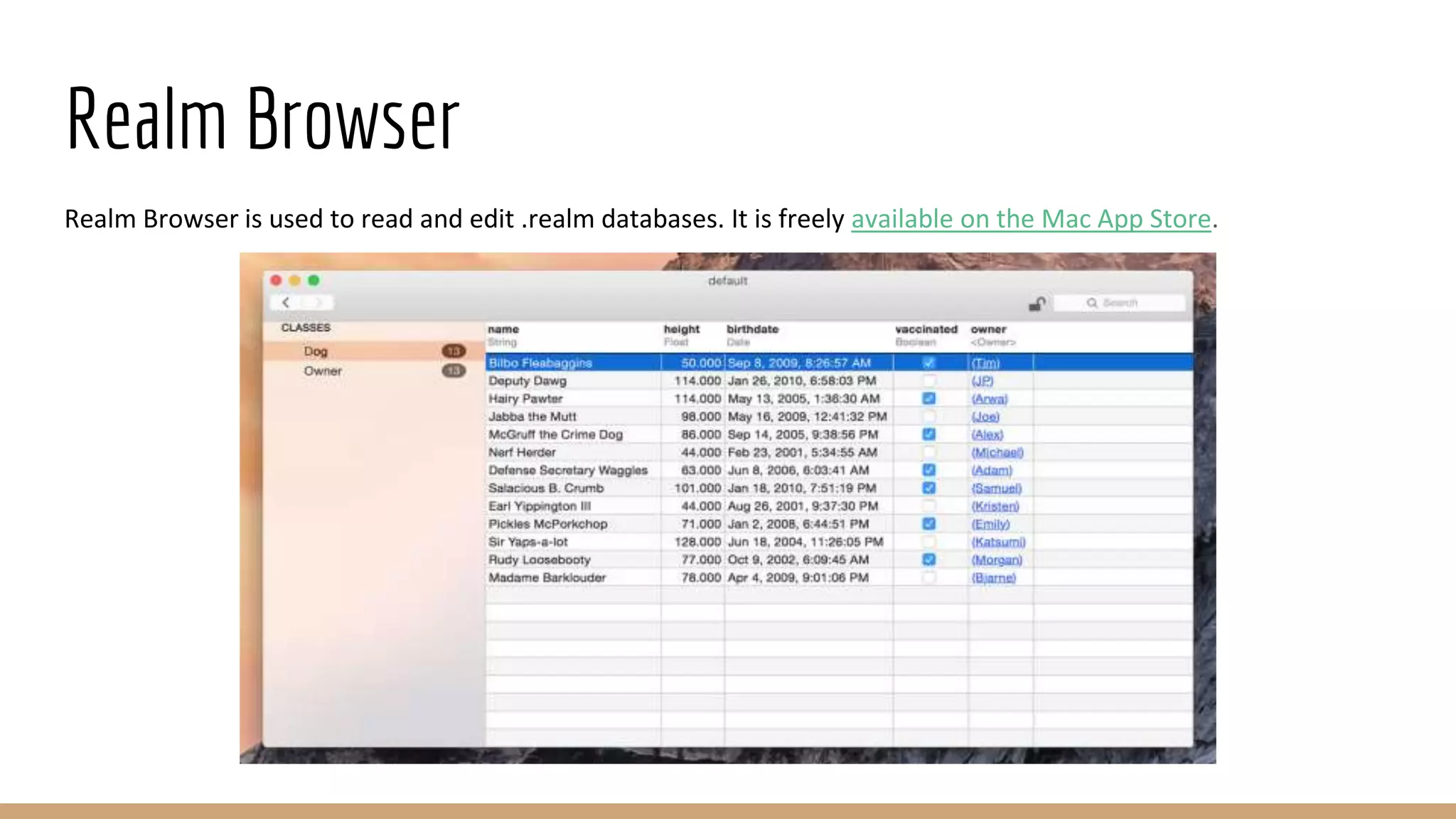Uncheck vaccinated for Defense Secretary Waggles
1456x819 pixels.
point(928,470)
